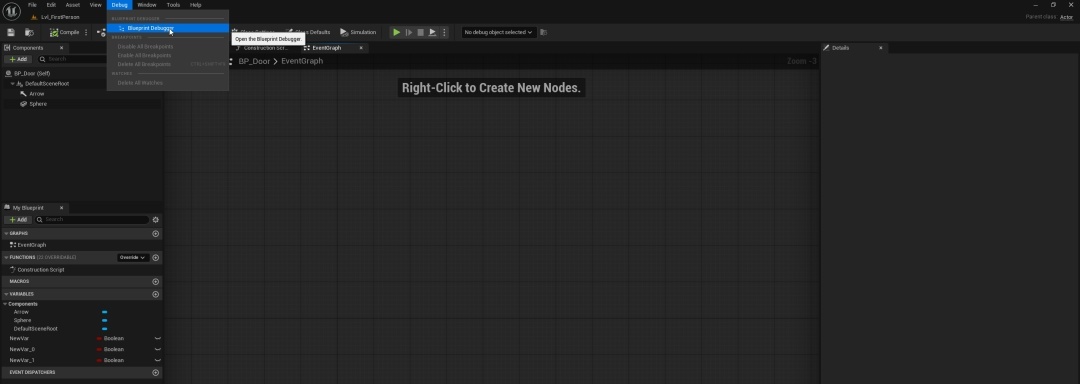Add new macro with Macros plus icon
Image resolution: width=1080 pixels, height=384 pixels.
point(156,281)
